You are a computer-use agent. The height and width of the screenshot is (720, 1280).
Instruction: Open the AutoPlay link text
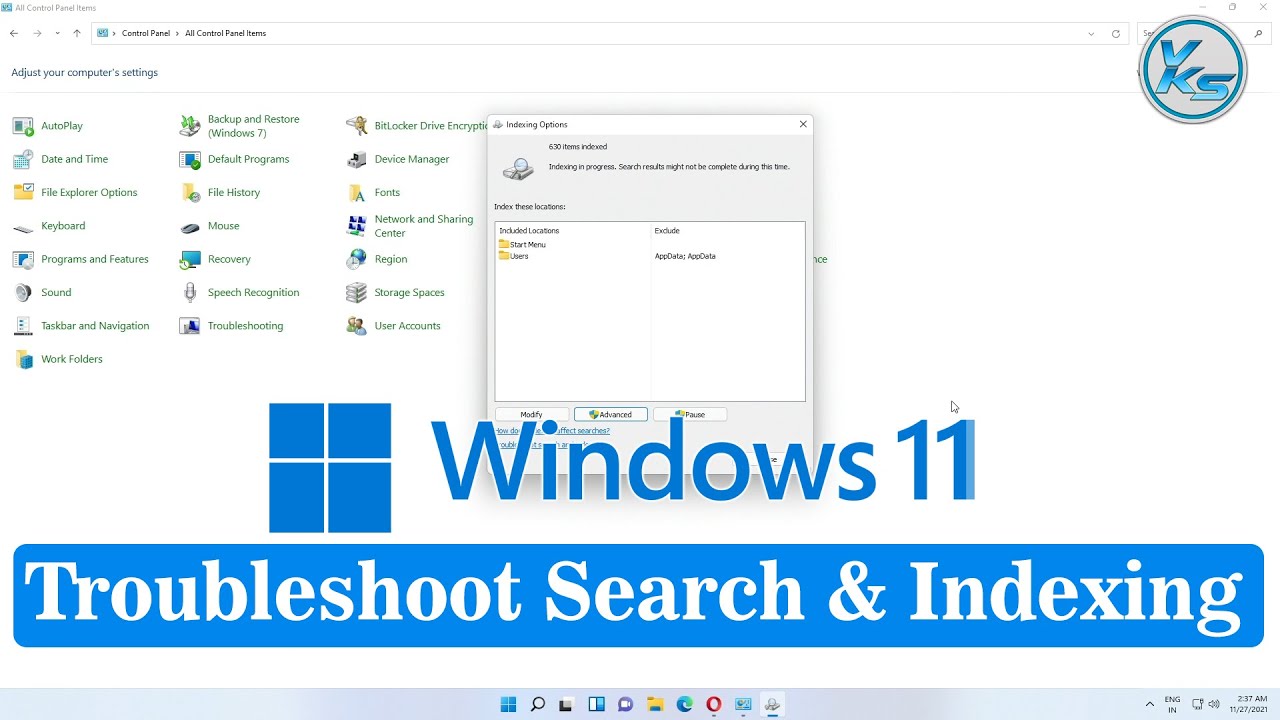[x=62, y=126]
